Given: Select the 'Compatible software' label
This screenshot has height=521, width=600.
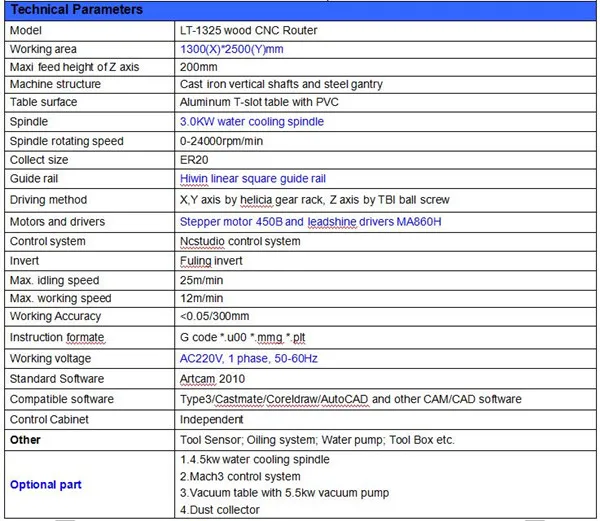Looking at the screenshot, I should click(x=62, y=400).
